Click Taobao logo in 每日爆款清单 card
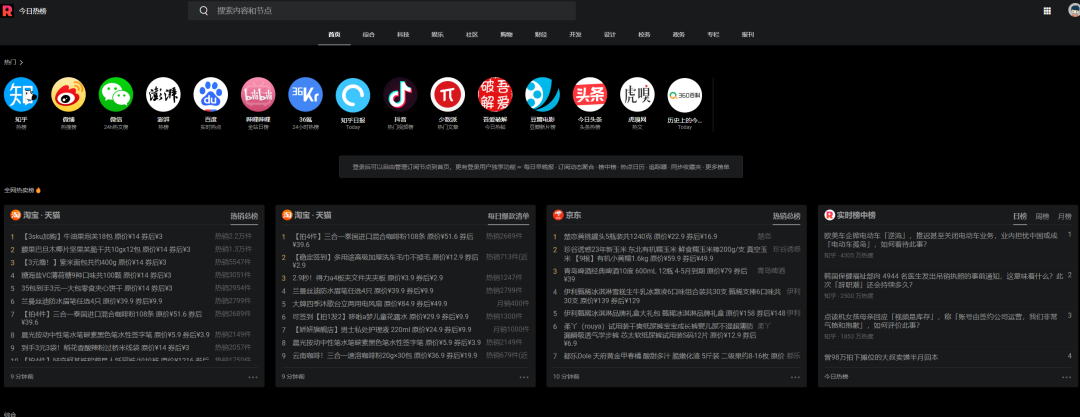This screenshot has height=417, width=1080. [x=287, y=215]
